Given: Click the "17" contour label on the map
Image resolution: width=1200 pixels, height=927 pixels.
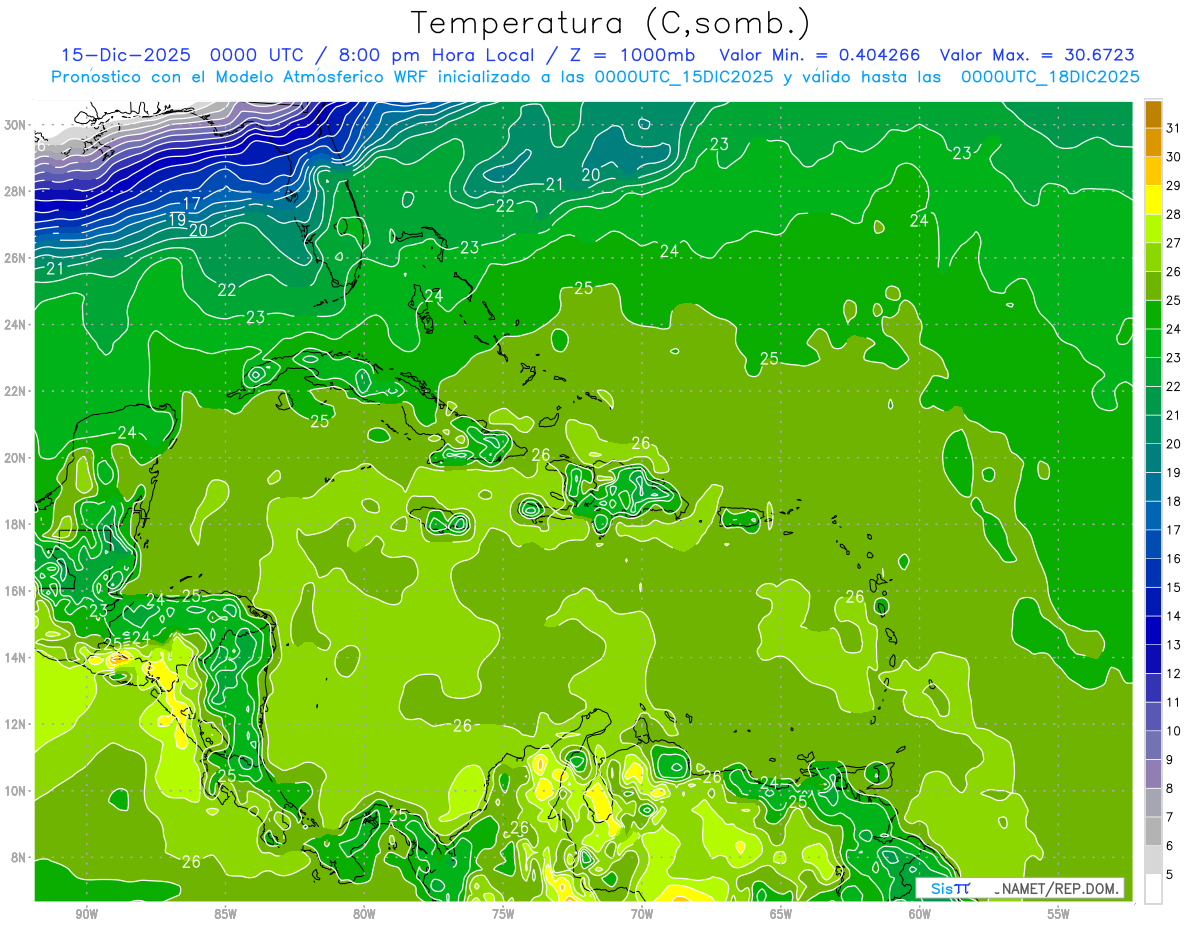Looking at the screenshot, I should [192, 203].
